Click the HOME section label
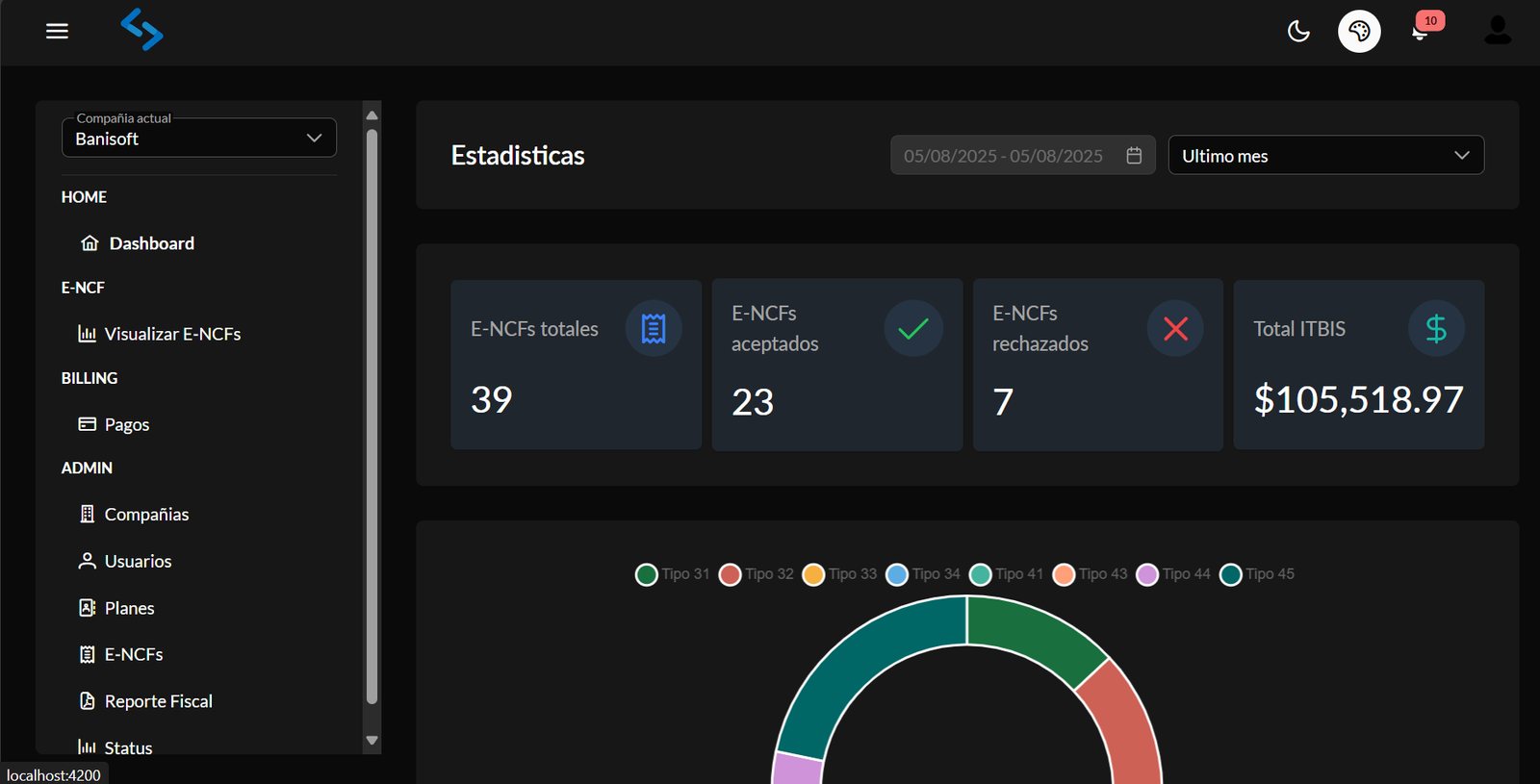 click(84, 196)
